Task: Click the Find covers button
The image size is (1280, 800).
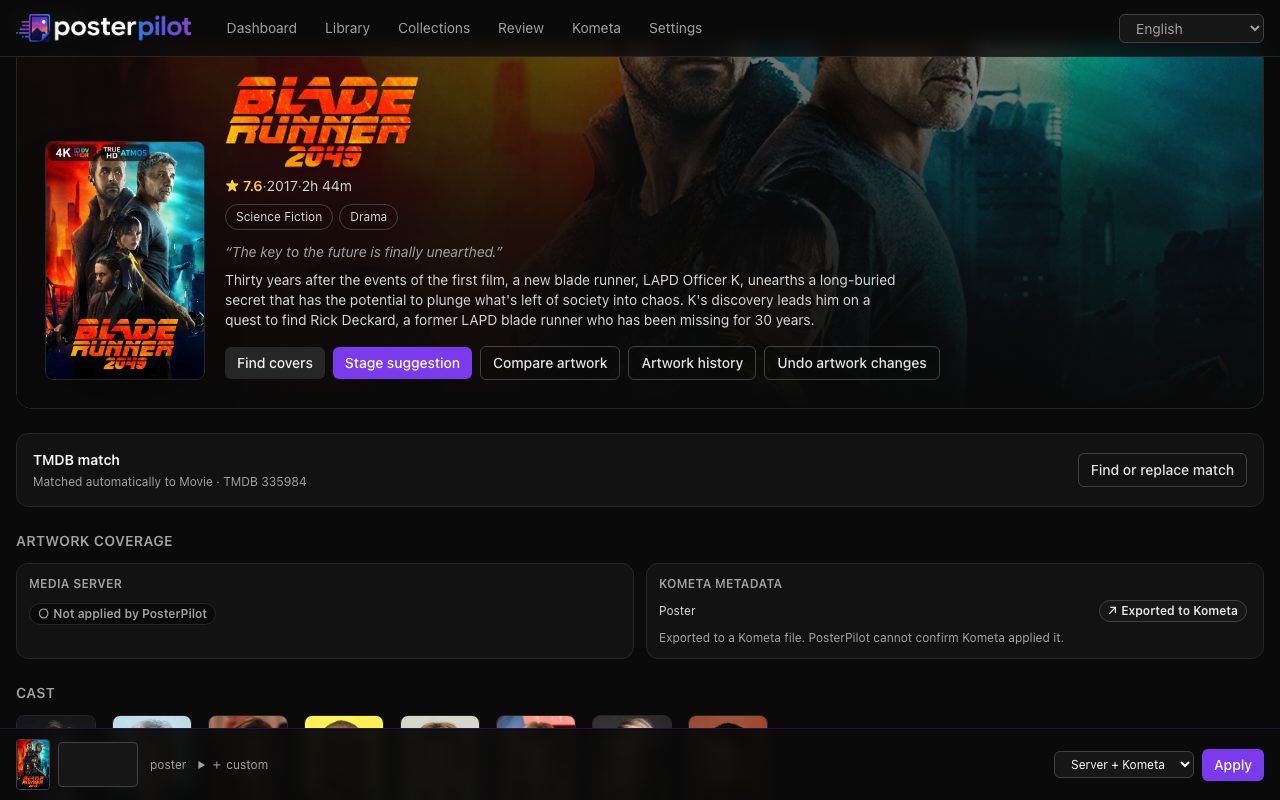Action: click(x=275, y=363)
